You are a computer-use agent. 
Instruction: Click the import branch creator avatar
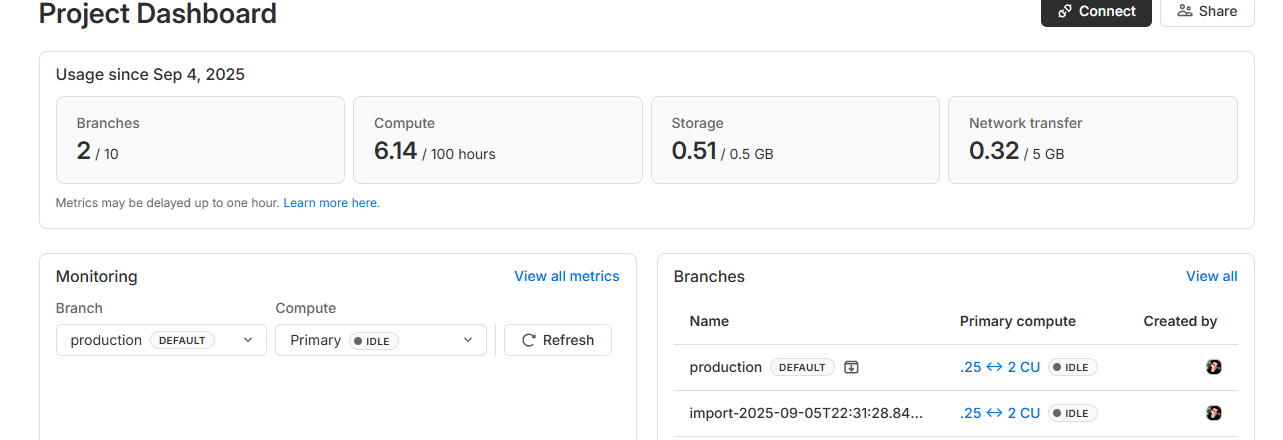[x=1213, y=413]
